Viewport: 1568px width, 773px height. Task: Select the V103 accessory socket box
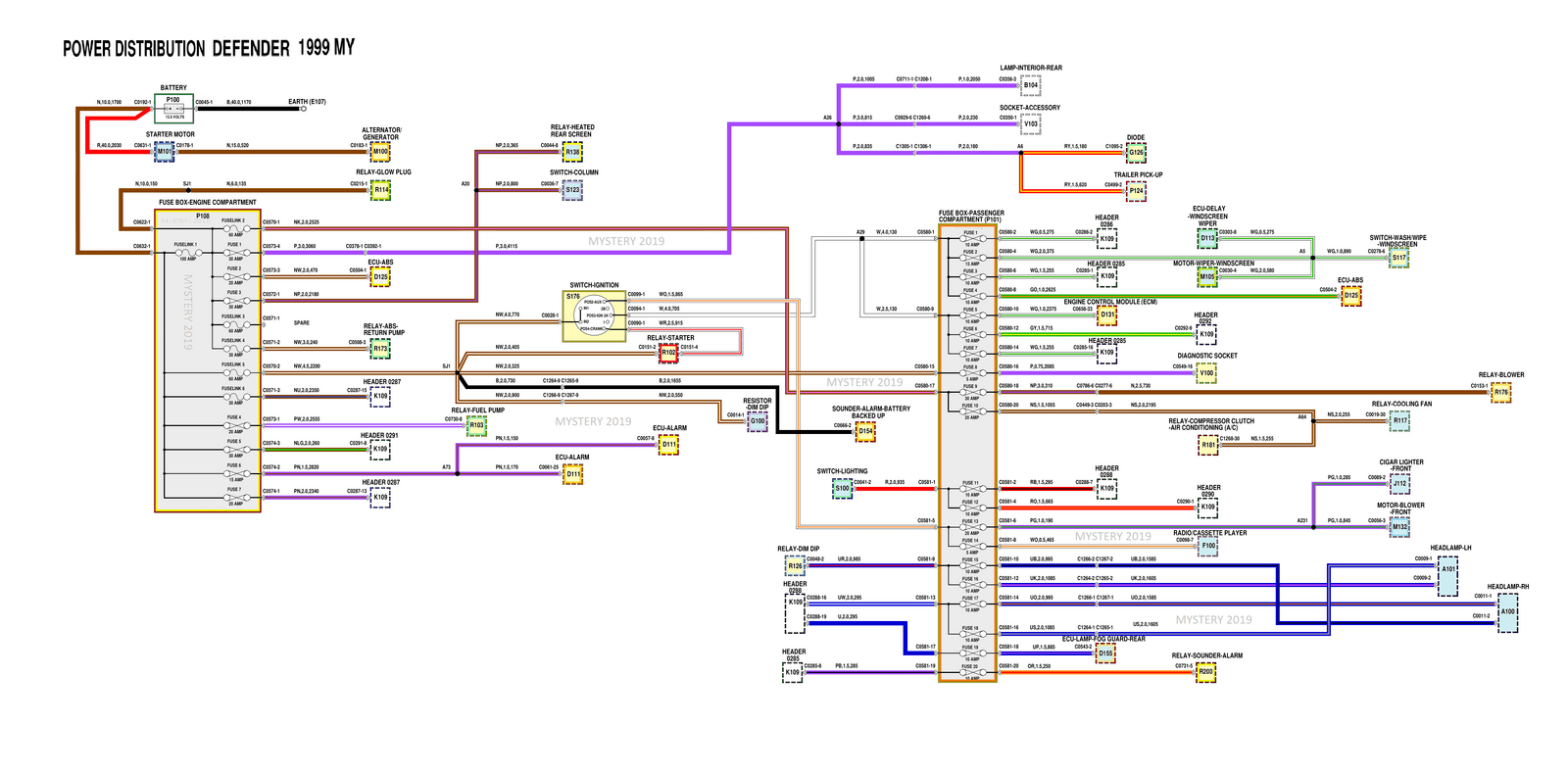[x=1031, y=124]
